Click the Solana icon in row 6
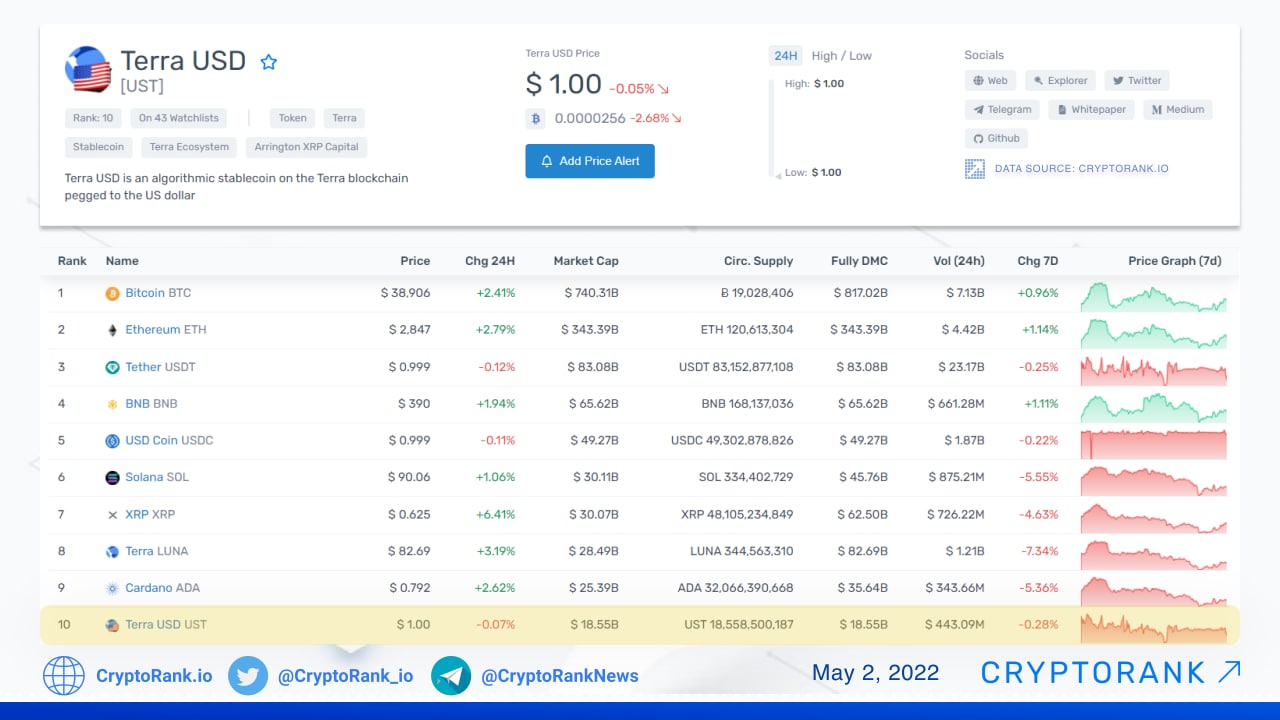The width and height of the screenshot is (1280, 720). click(x=112, y=478)
